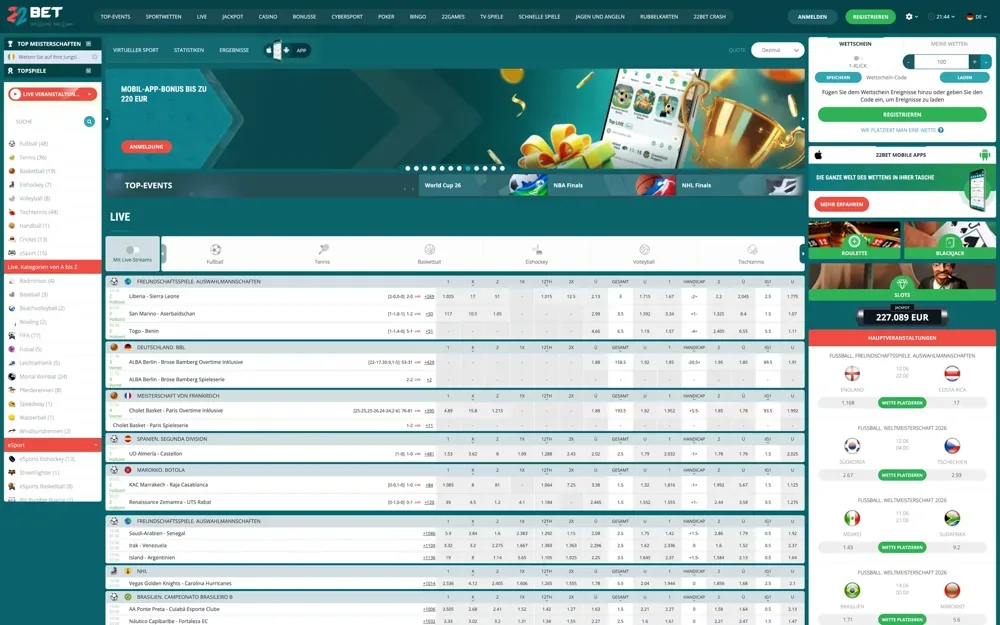Open the 21:44 time zone dropdown
The image size is (1000, 625).
pos(942,17)
